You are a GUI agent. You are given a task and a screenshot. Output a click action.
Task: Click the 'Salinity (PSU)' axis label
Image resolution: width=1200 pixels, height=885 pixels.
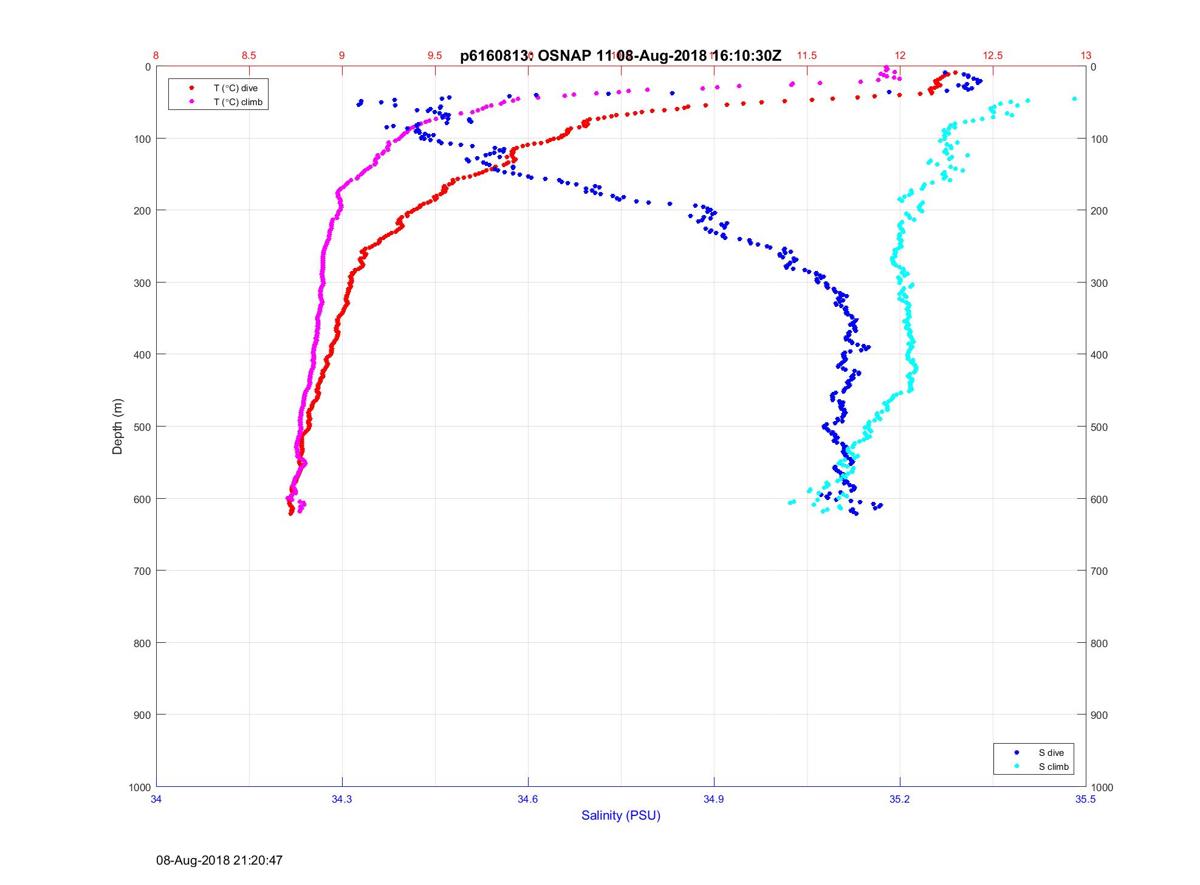pos(621,816)
